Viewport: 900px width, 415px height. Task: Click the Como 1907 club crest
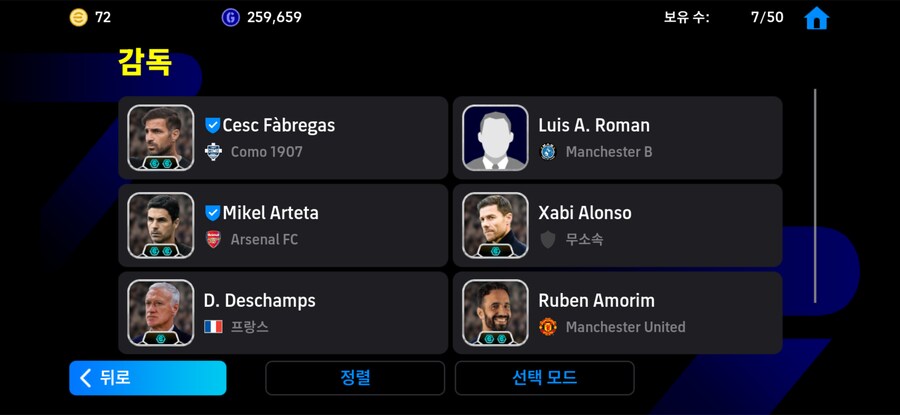point(213,152)
